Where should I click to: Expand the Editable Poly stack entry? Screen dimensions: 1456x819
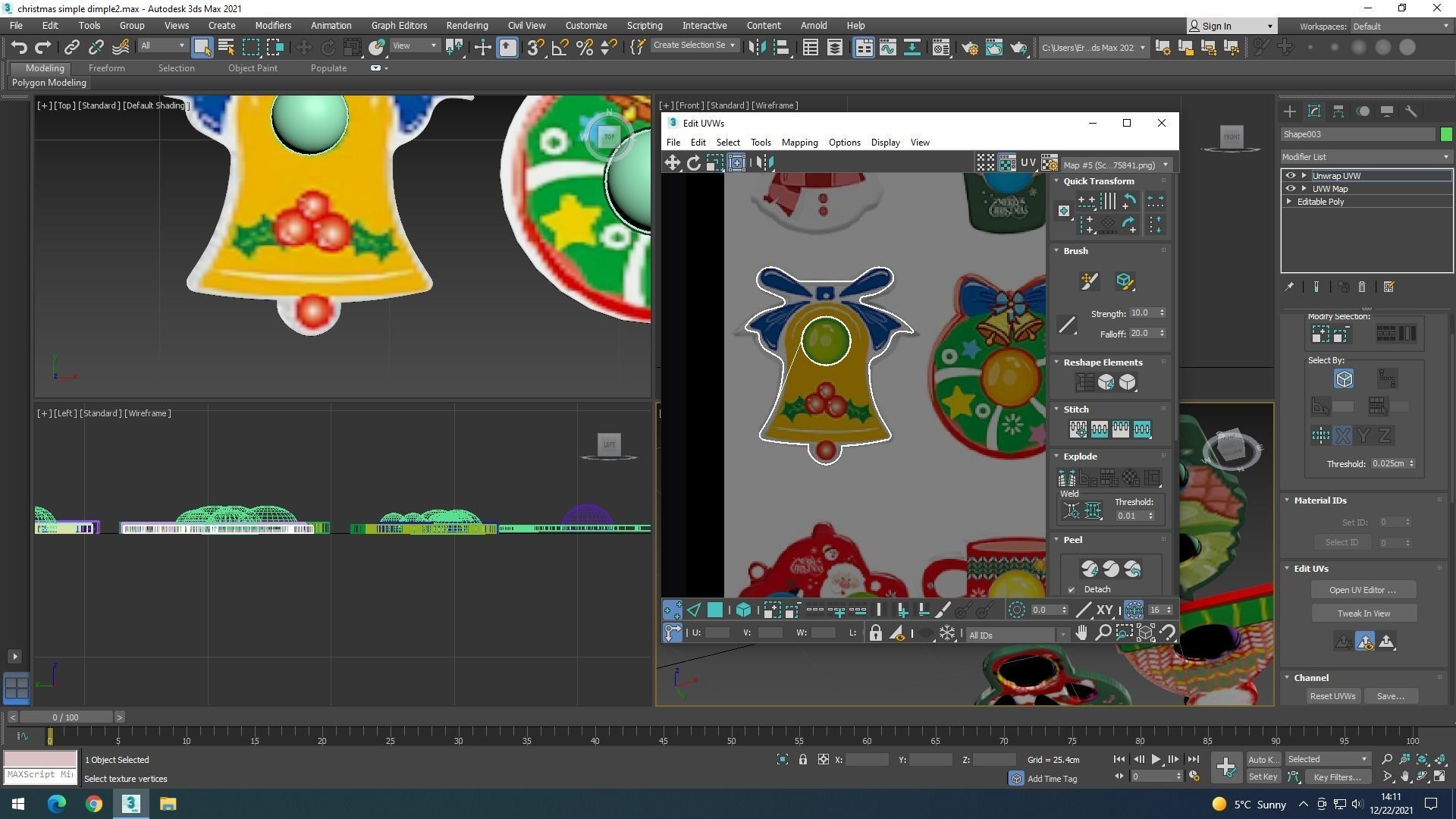click(x=1289, y=201)
